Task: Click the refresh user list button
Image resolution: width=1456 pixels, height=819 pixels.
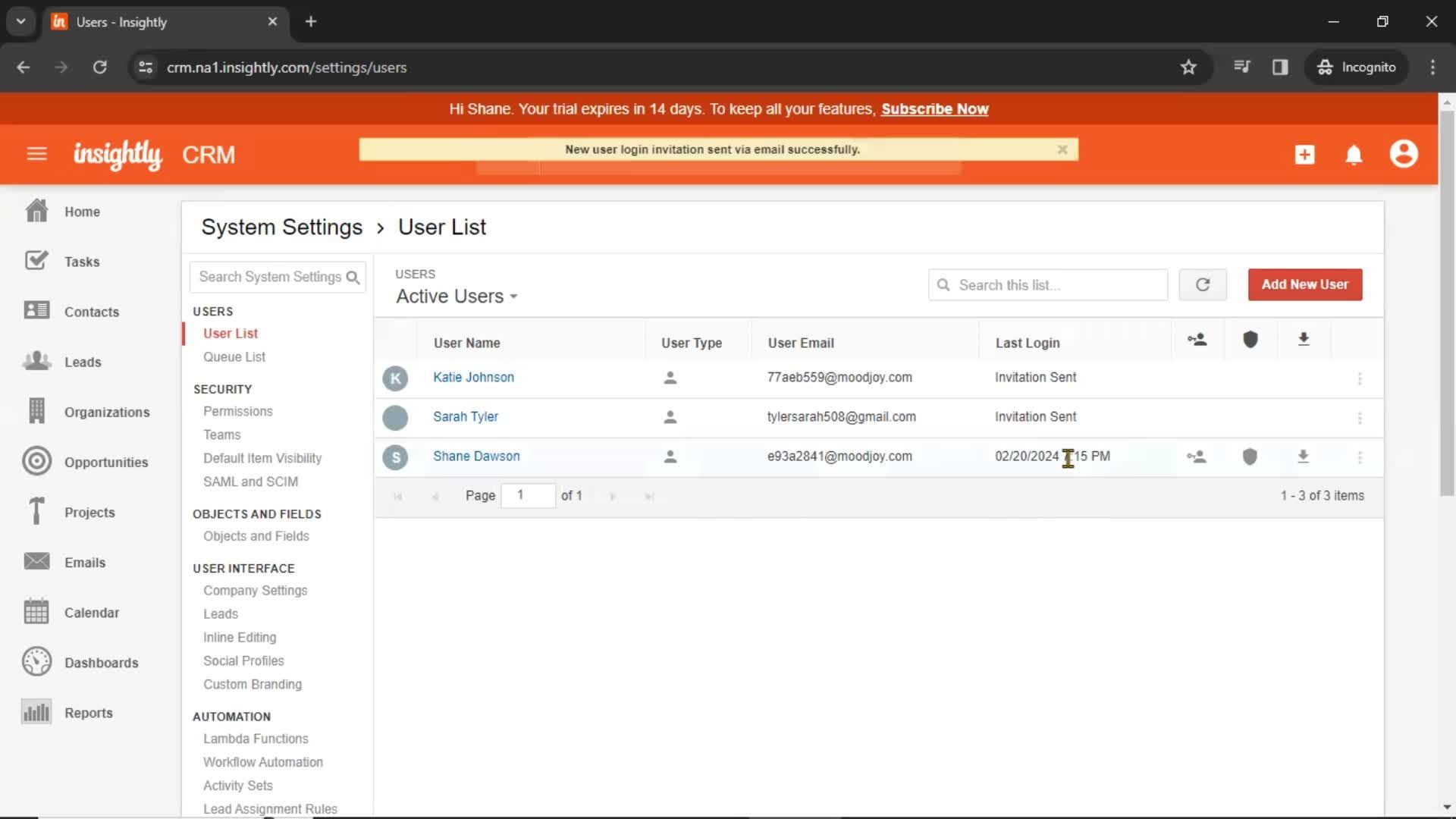Action: (1203, 284)
